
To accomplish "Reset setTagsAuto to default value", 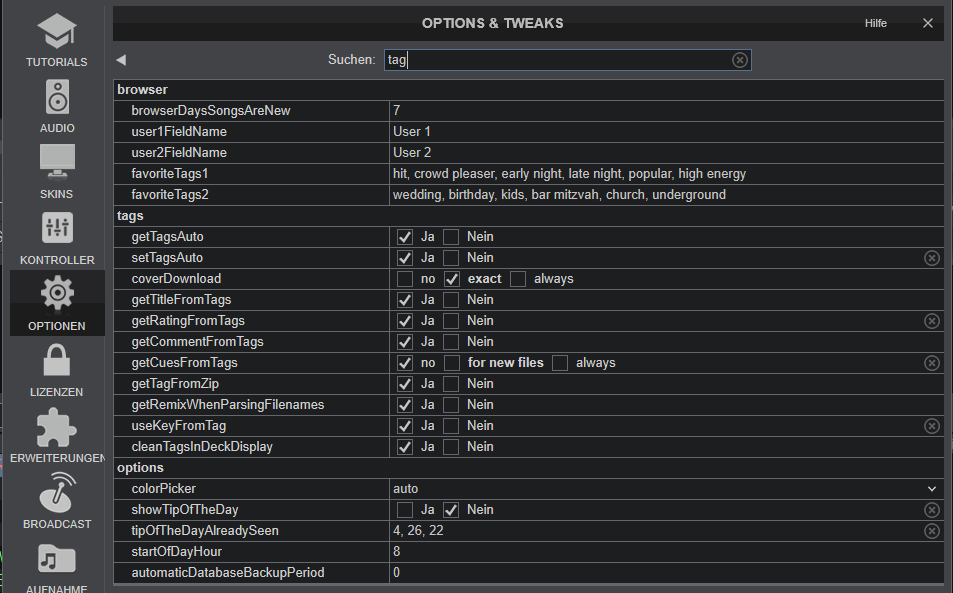I will (932, 258).
